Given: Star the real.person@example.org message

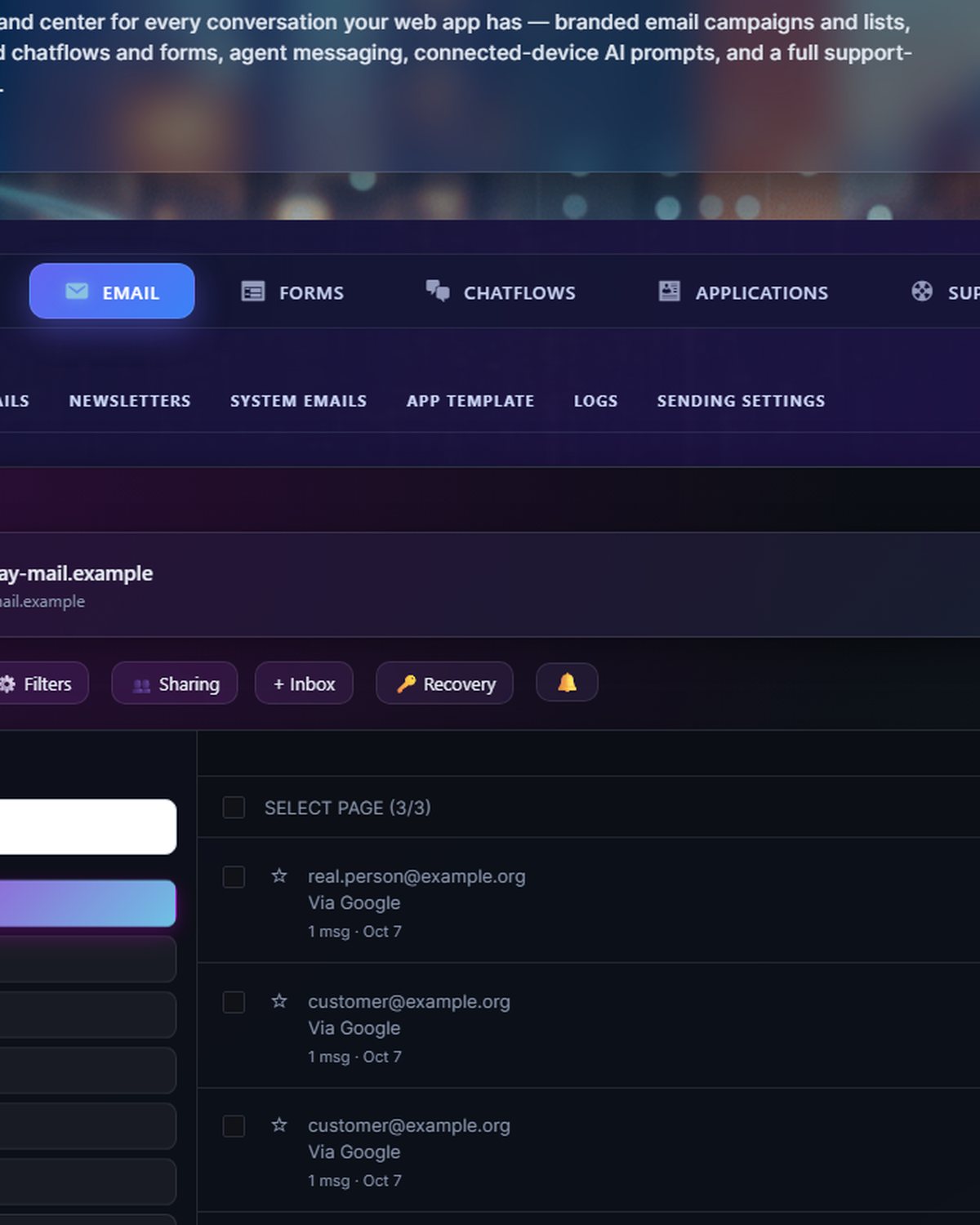Looking at the screenshot, I should (x=279, y=876).
